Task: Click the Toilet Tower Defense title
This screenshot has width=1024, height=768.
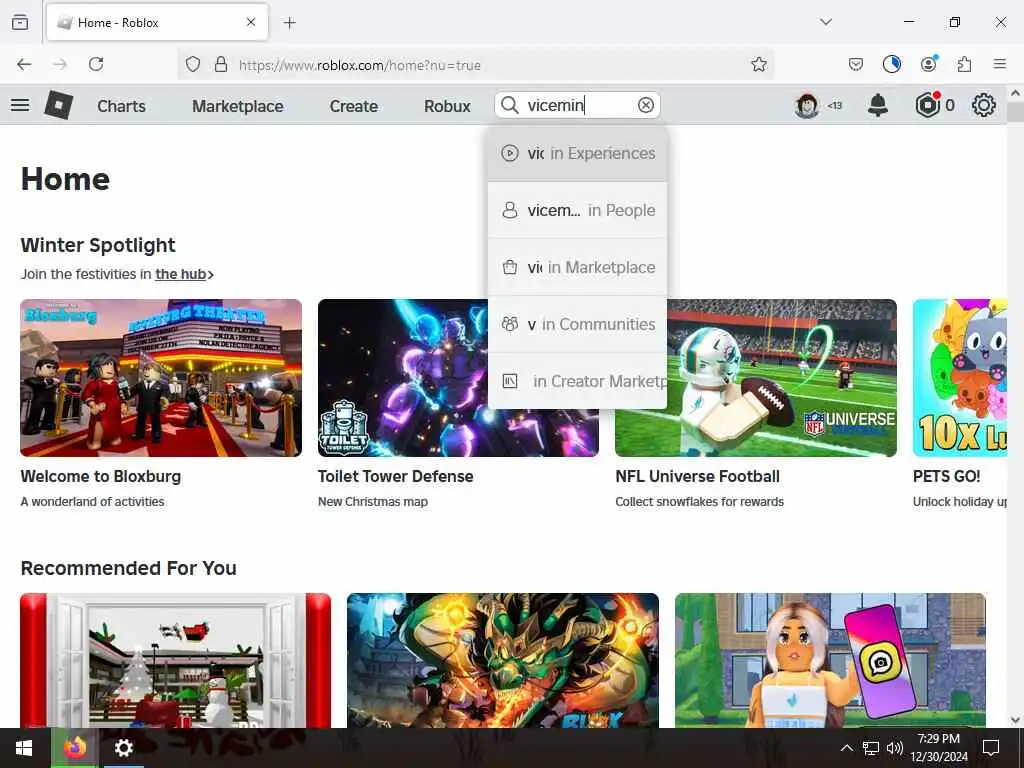Action: point(396,476)
